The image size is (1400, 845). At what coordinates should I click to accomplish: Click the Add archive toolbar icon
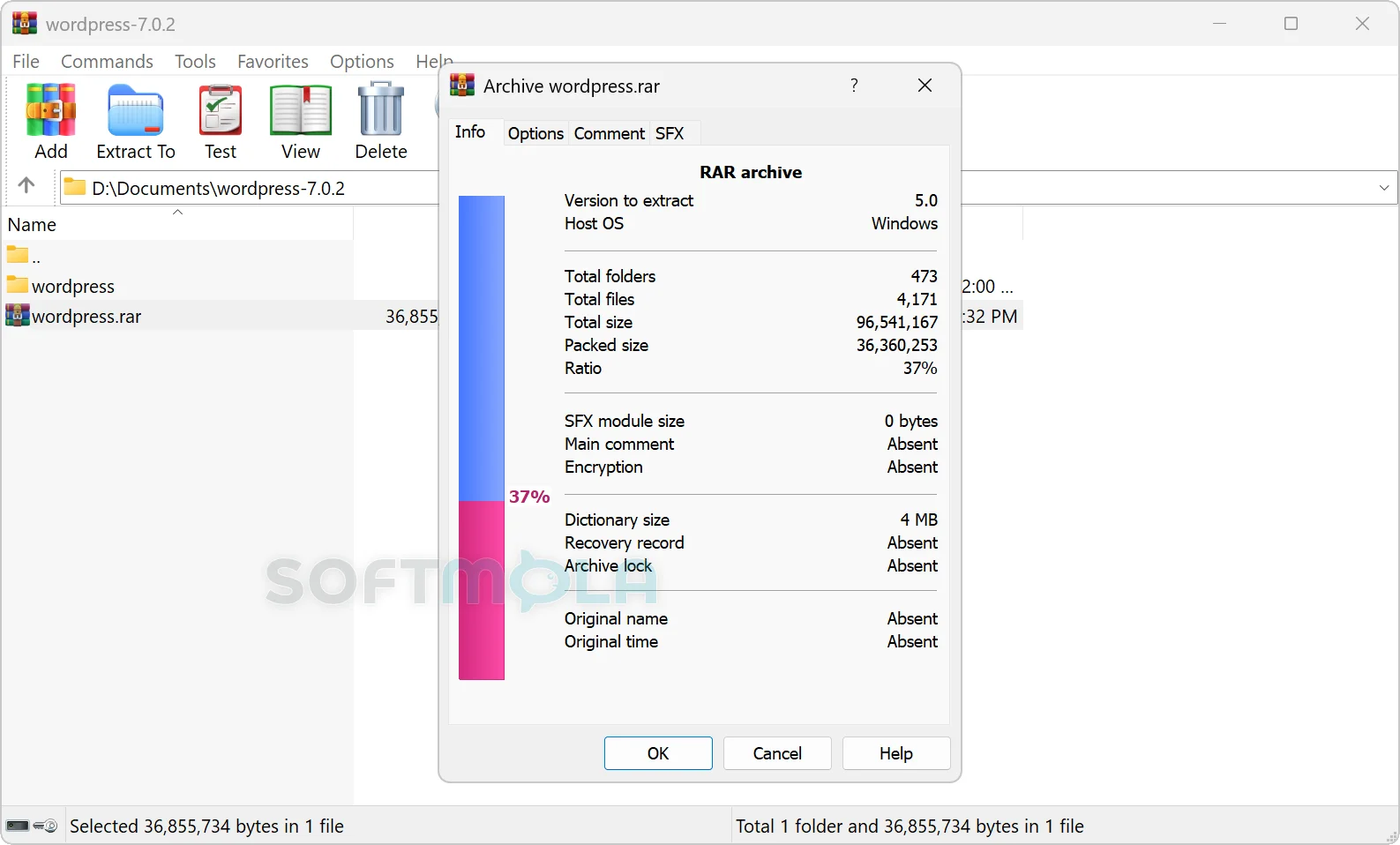click(51, 109)
